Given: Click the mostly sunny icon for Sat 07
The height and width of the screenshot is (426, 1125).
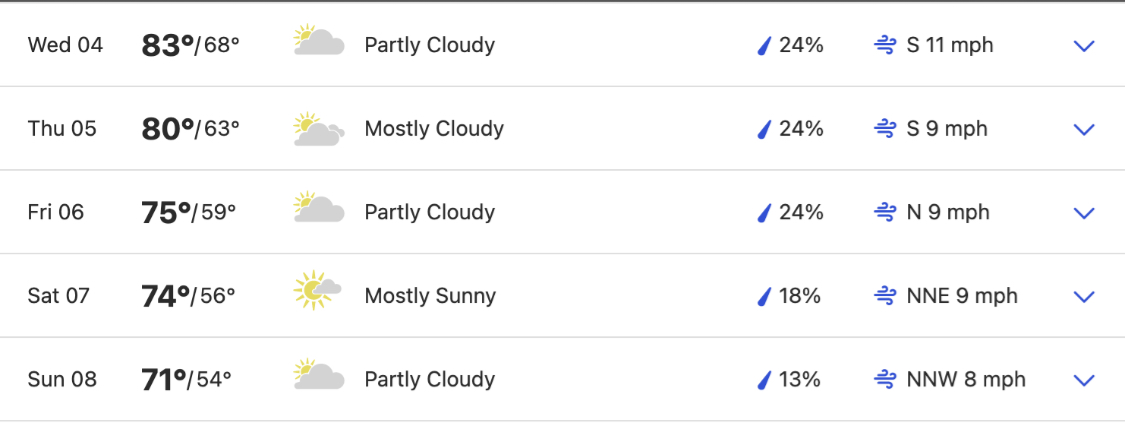Looking at the screenshot, I should (317, 290).
